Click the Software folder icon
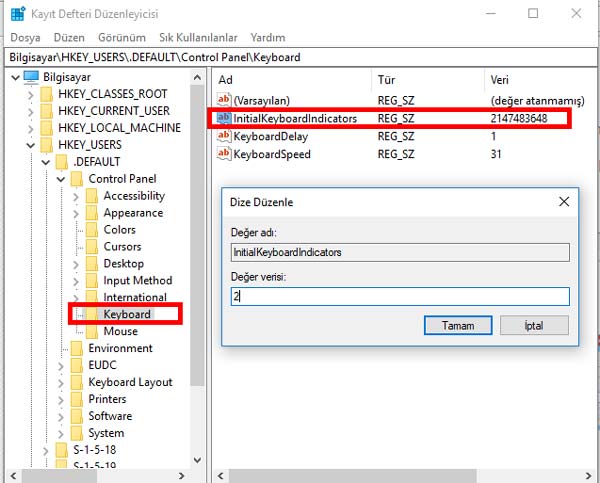Screen dimensions: 600x483 [77, 416]
